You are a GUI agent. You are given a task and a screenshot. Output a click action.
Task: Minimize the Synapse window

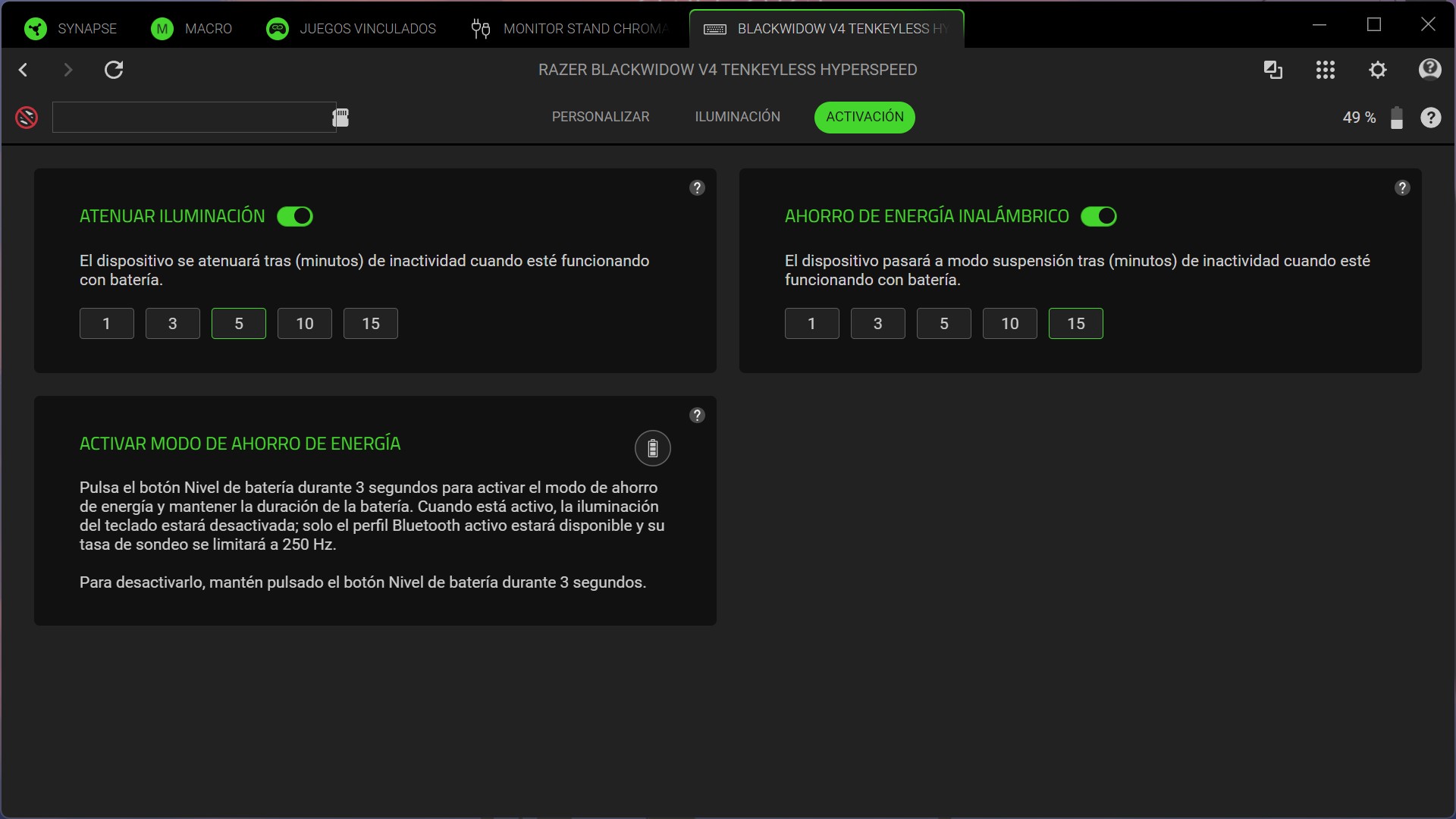1319,25
